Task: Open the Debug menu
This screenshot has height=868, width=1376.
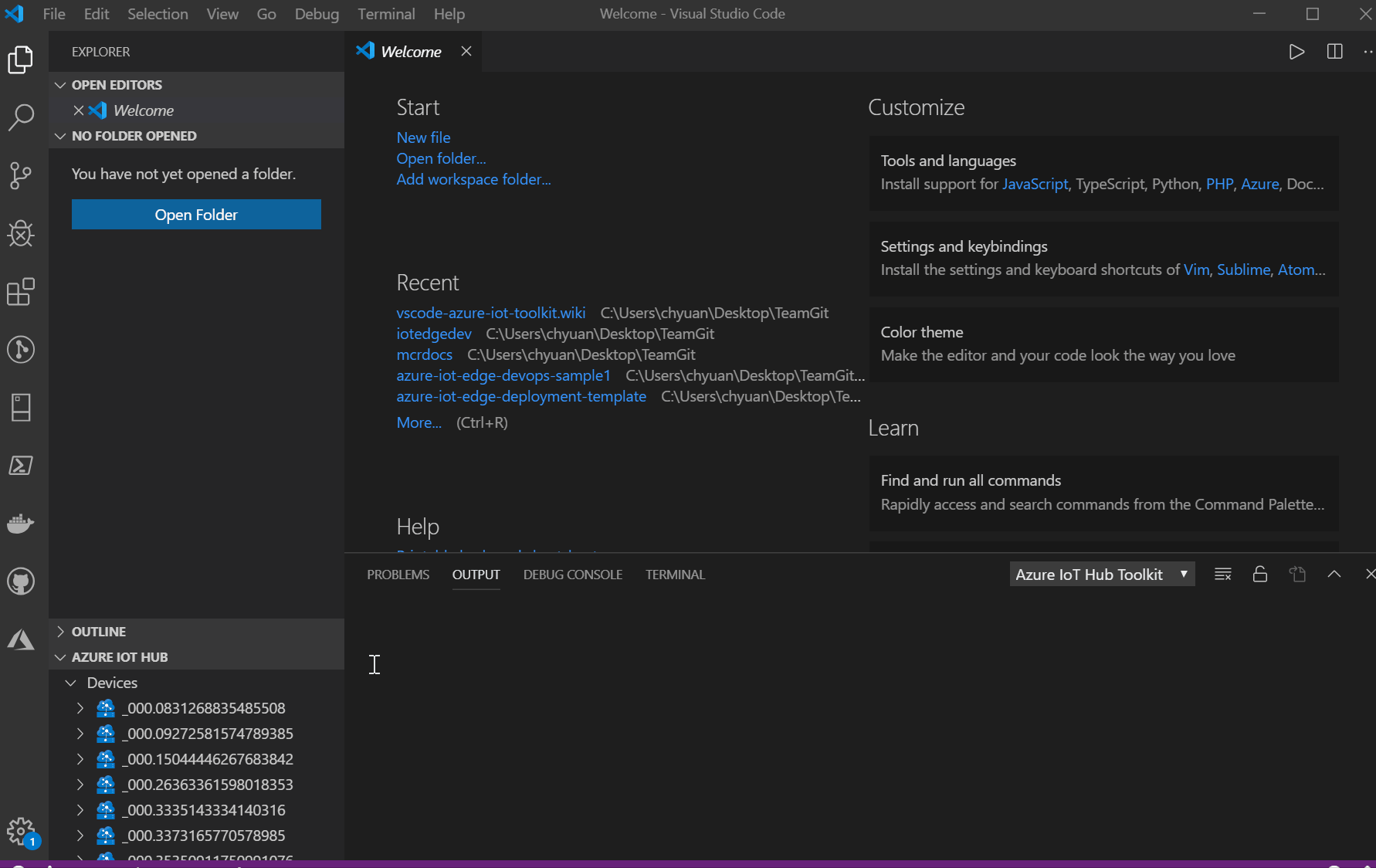Action: tap(317, 14)
